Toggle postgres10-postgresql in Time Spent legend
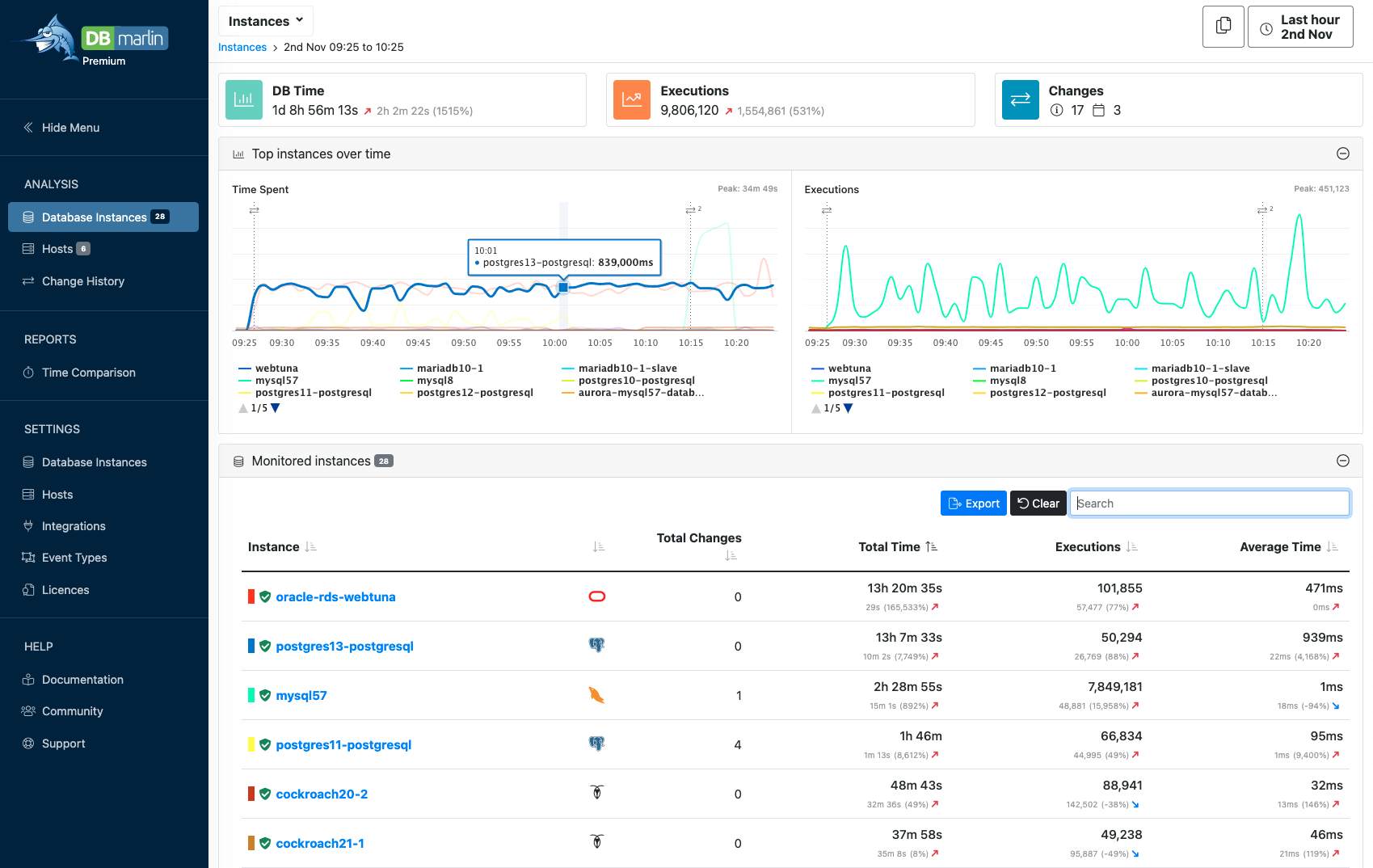This screenshot has width=1373, height=868. click(629, 381)
